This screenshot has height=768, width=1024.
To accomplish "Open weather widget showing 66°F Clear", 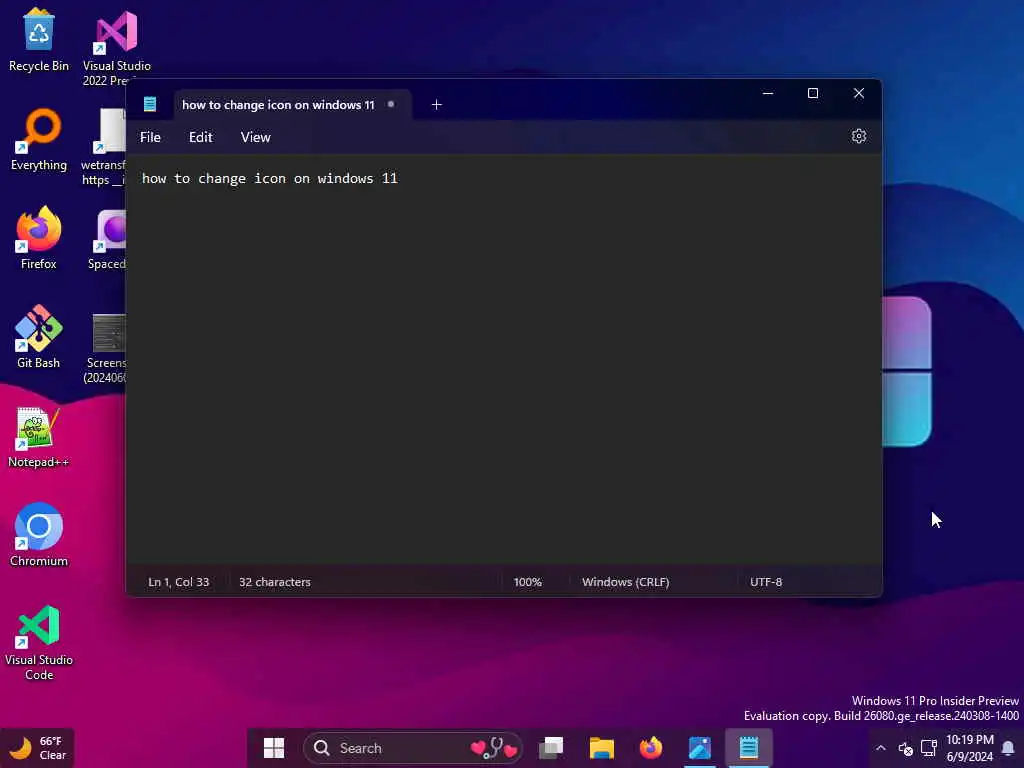I will [38, 748].
